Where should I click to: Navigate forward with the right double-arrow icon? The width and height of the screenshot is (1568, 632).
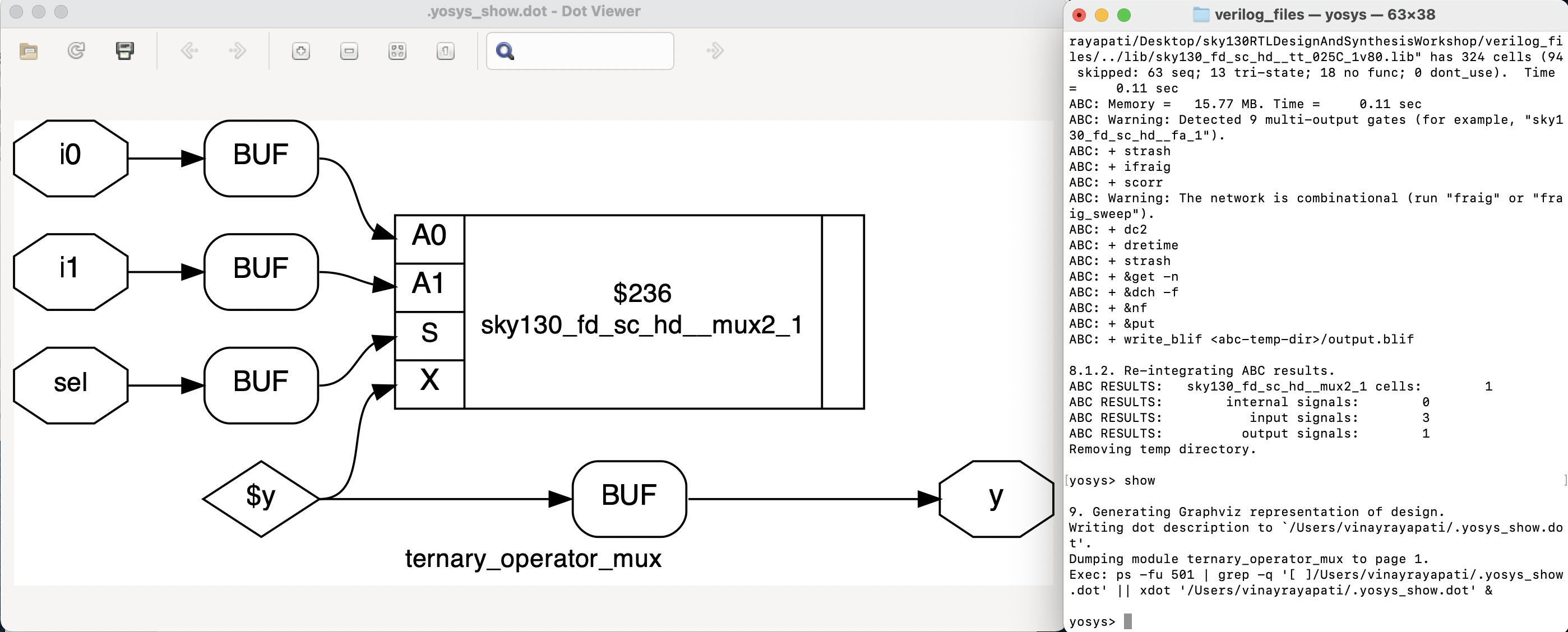click(x=238, y=51)
